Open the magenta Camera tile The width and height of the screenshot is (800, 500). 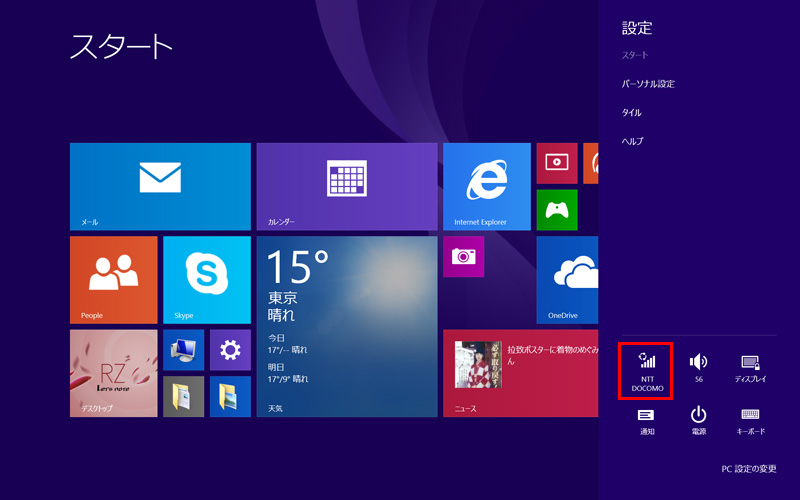click(463, 257)
